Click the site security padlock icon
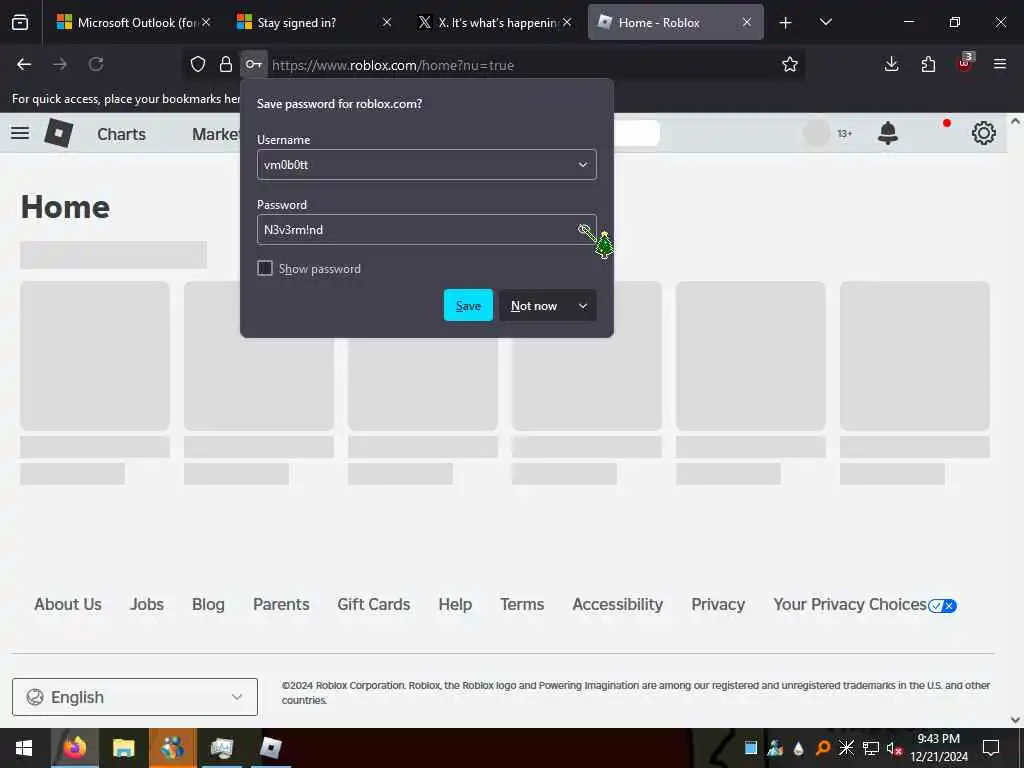1024x768 pixels. [x=225, y=64]
